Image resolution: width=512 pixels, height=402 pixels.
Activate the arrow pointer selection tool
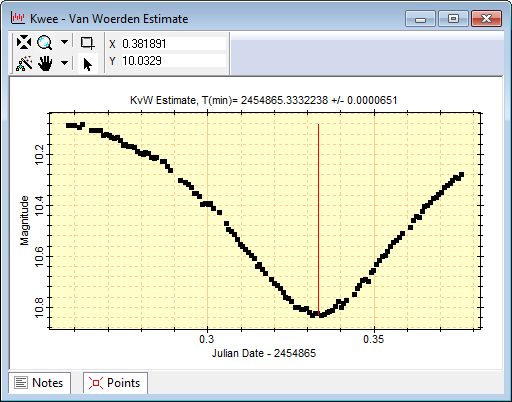87,64
